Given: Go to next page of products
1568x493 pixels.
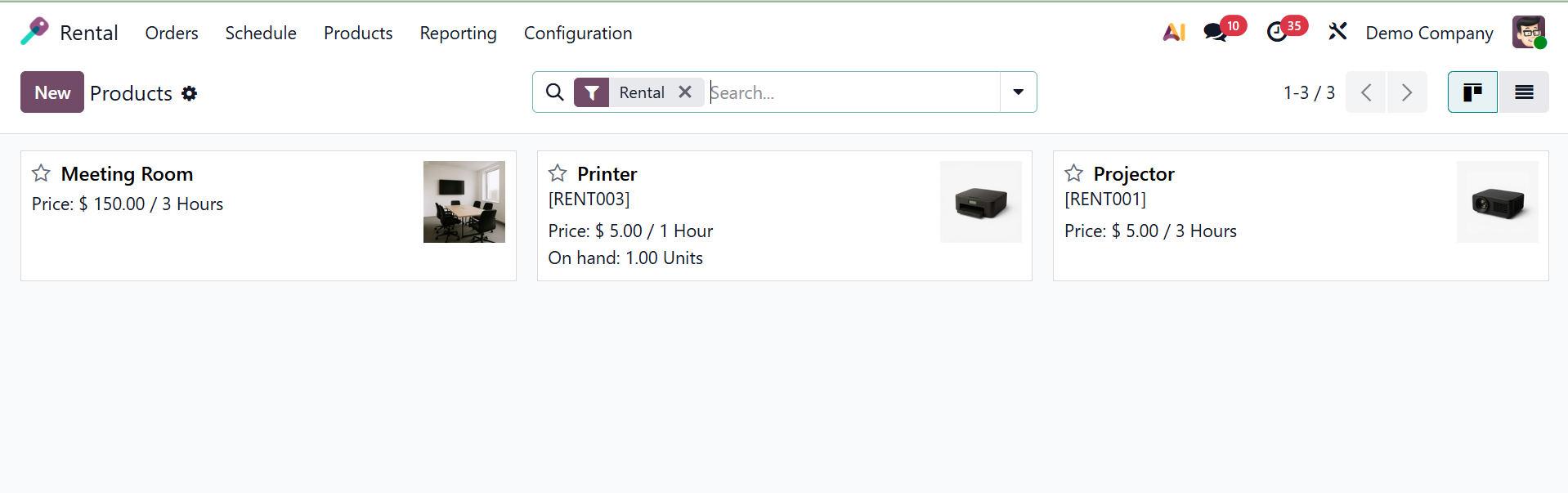Looking at the screenshot, I should pyautogui.click(x=1407, y=92).
